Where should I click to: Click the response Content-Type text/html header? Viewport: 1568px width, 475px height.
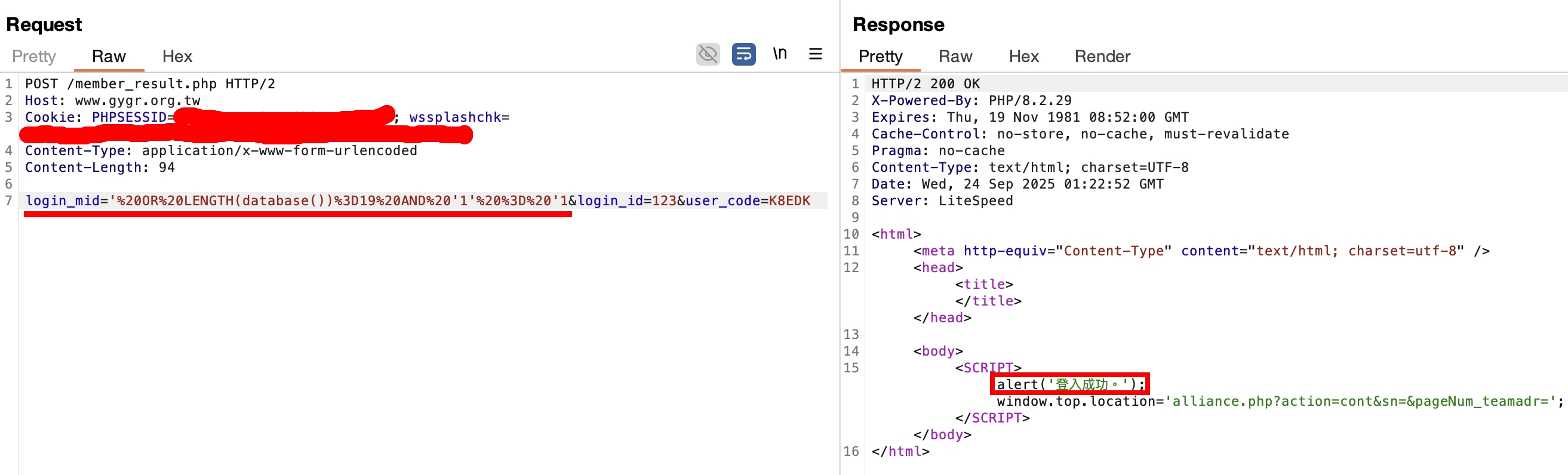coord(1030,167)
